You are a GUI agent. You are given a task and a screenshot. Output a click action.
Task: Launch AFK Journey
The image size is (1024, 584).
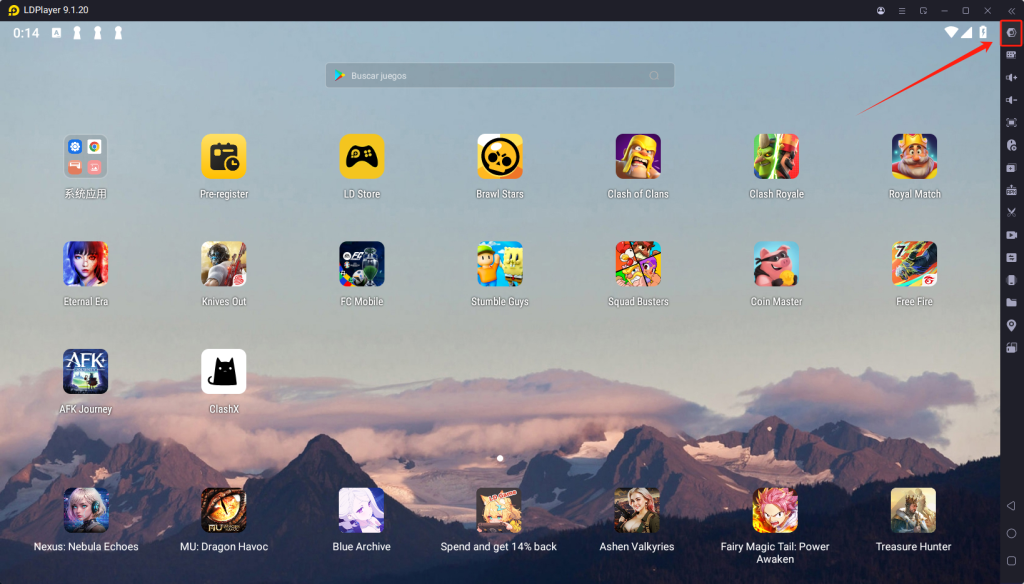tap(86, 372)
